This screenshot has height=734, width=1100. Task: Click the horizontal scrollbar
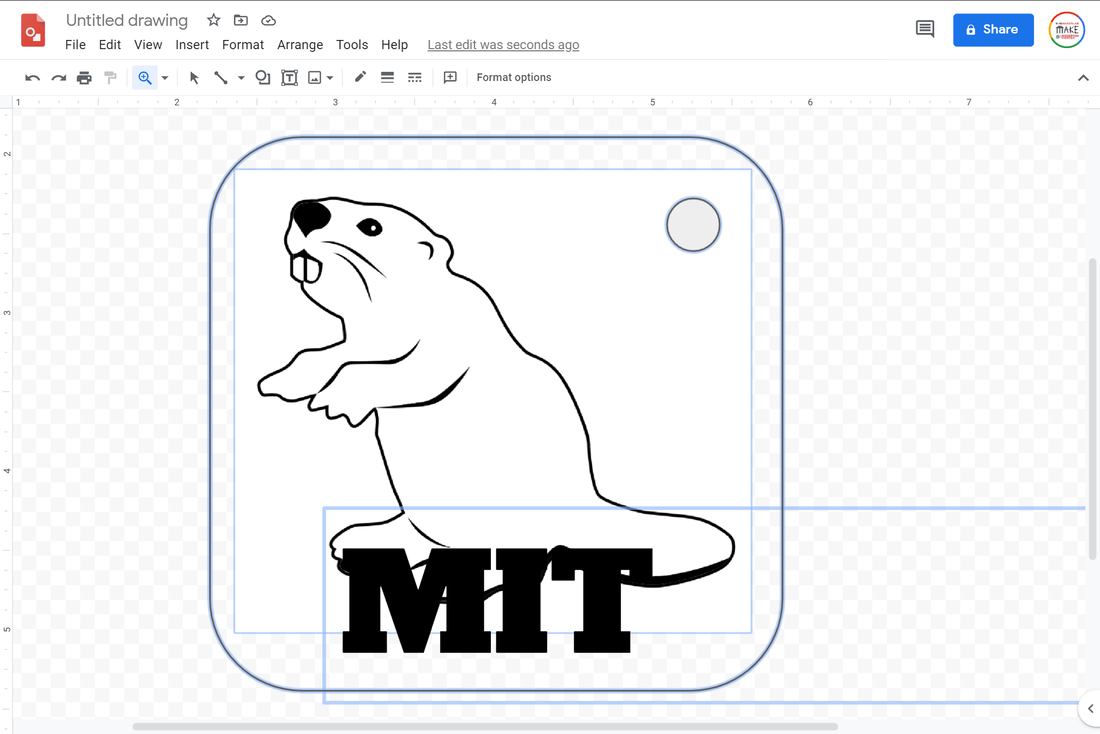pos(485,726)
